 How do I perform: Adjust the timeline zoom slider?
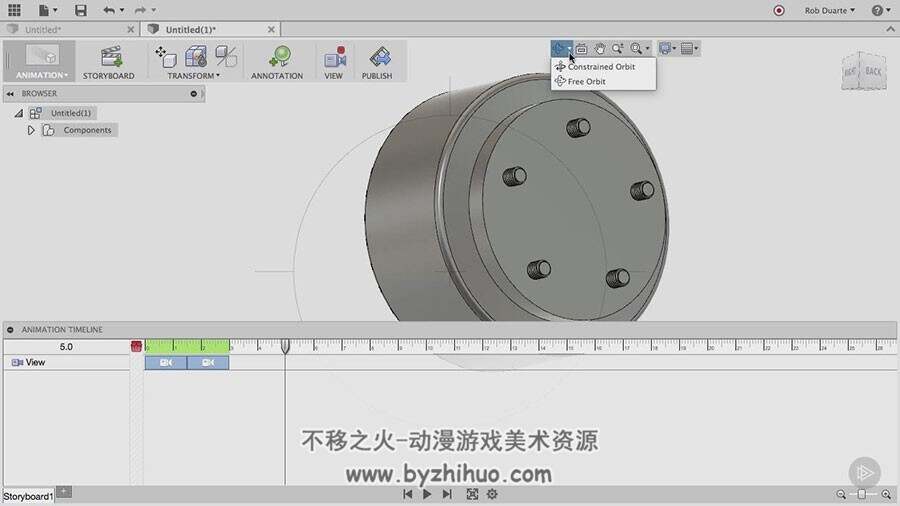pos(862,494)
